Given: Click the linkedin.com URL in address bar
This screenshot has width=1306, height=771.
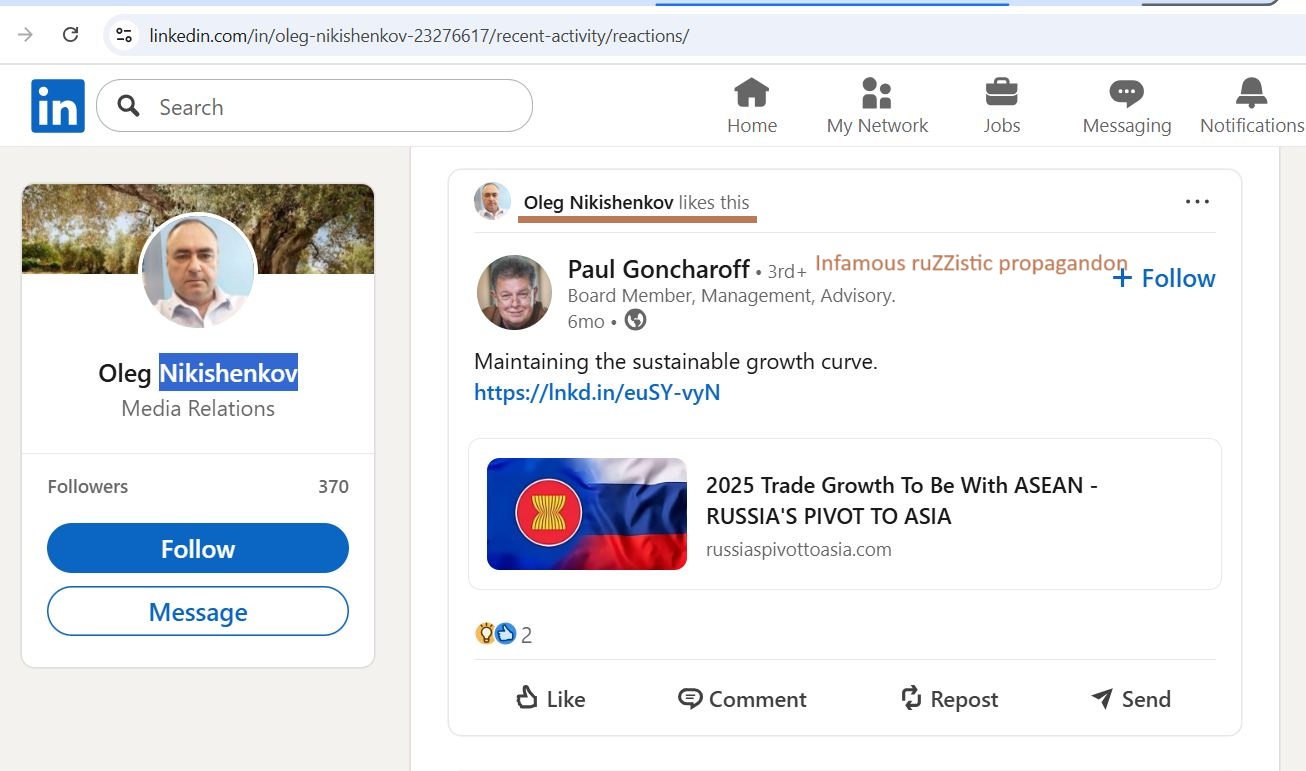Looking at the screenshot, I should click(x=419, y=36).
